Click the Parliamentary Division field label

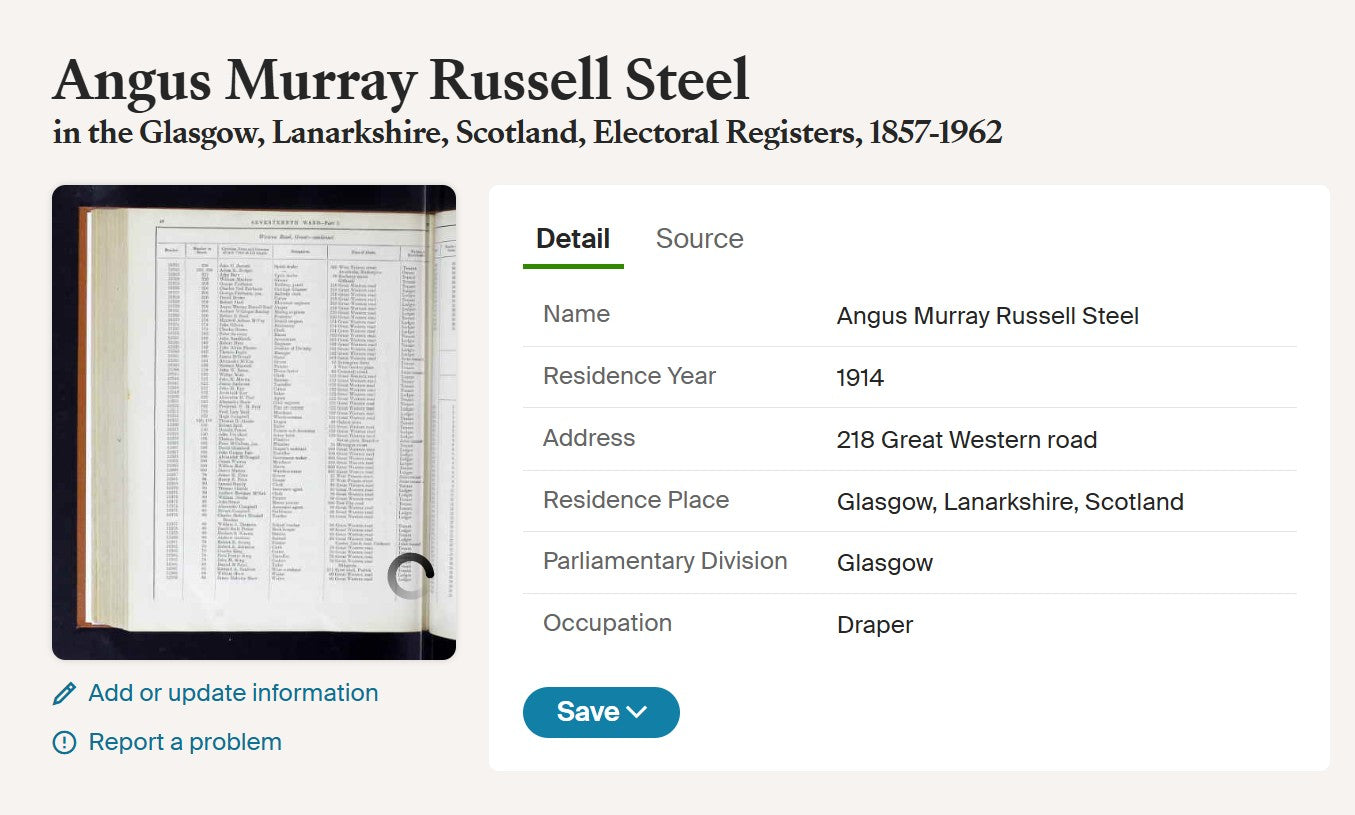point(665,561)
